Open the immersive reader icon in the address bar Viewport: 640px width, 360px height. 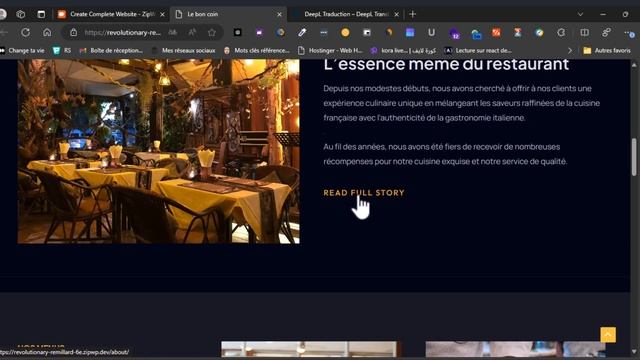tap(173, 33)
